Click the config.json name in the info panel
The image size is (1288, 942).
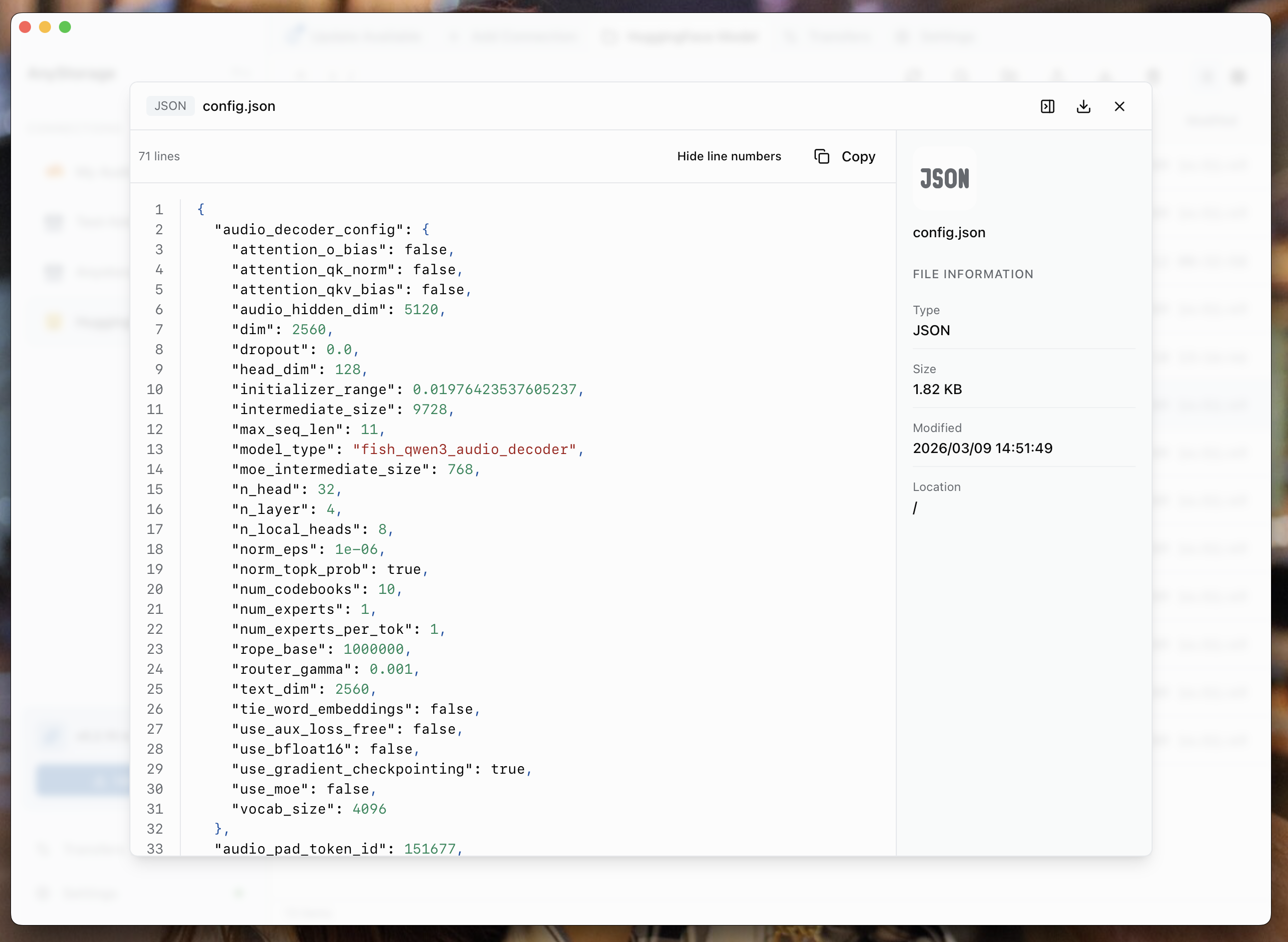949,232
